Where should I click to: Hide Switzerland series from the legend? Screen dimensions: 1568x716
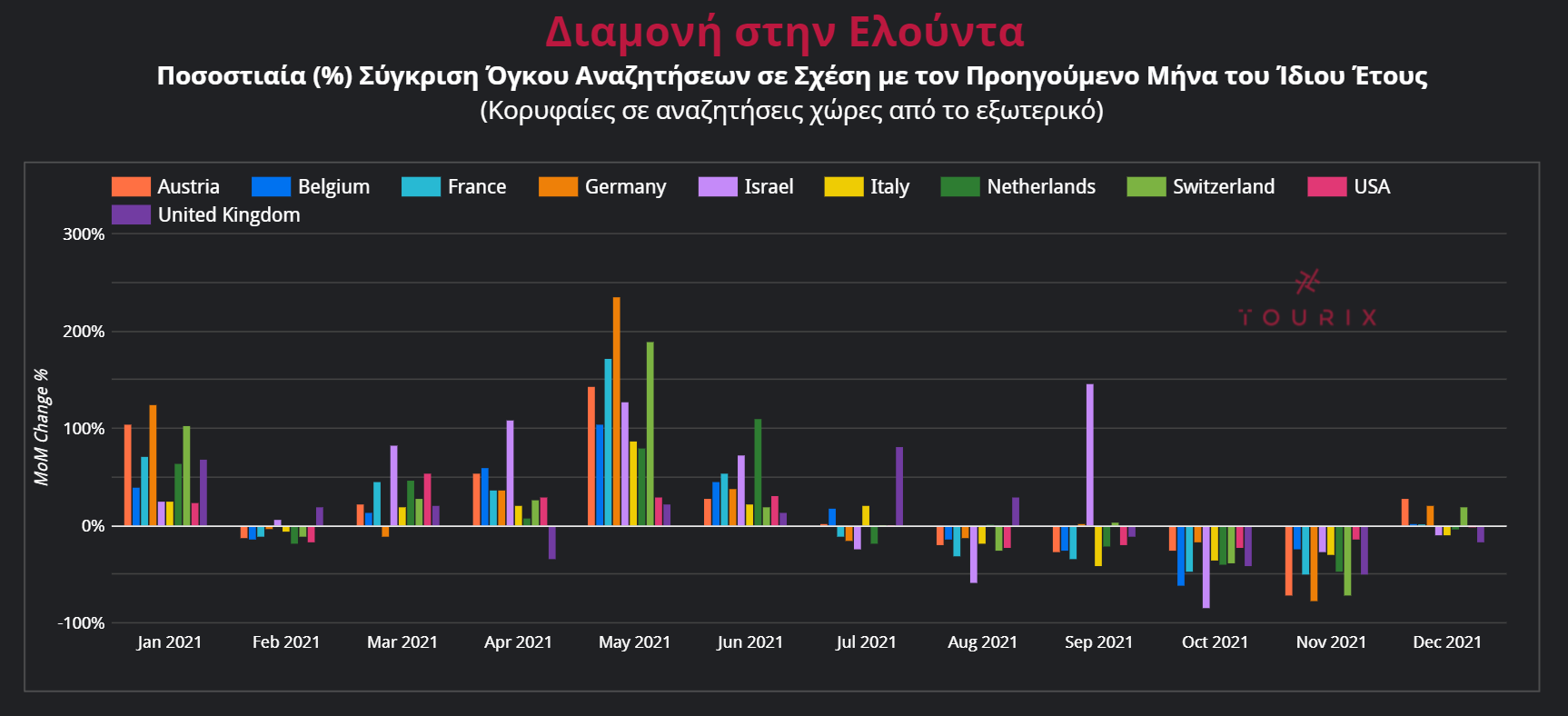(x=1223, y=187)
